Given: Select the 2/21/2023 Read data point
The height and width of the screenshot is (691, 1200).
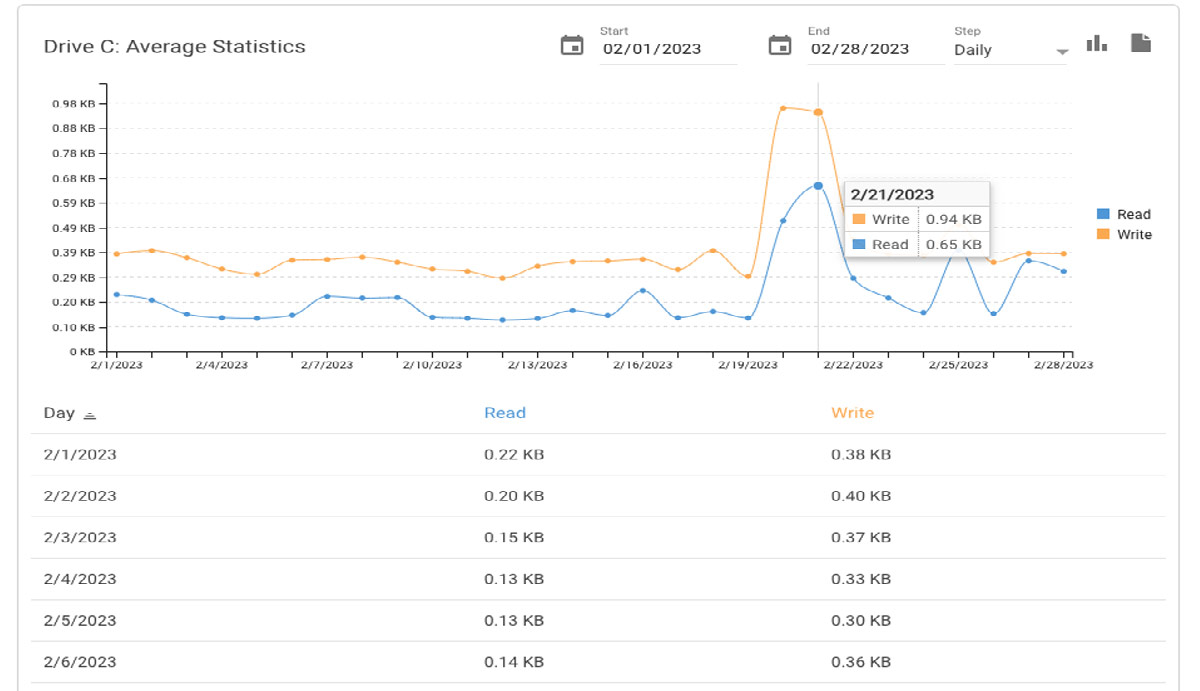Looking at the screenshot, I should pos(817,185).
